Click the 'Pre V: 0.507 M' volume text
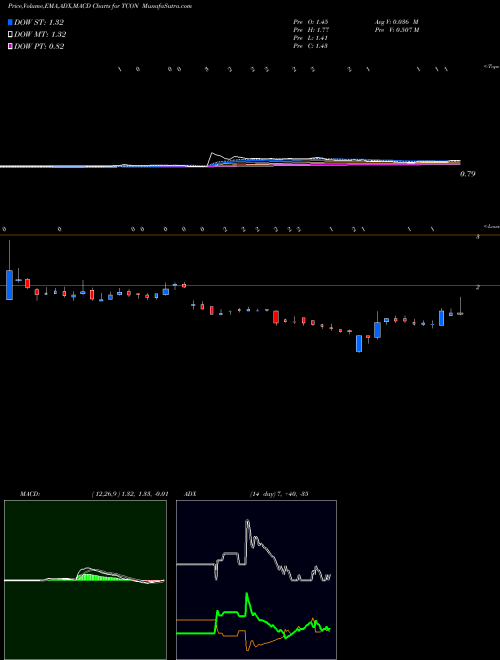This screenshot has width=500, height=660. pyautogui.click(x=396, y=30)
